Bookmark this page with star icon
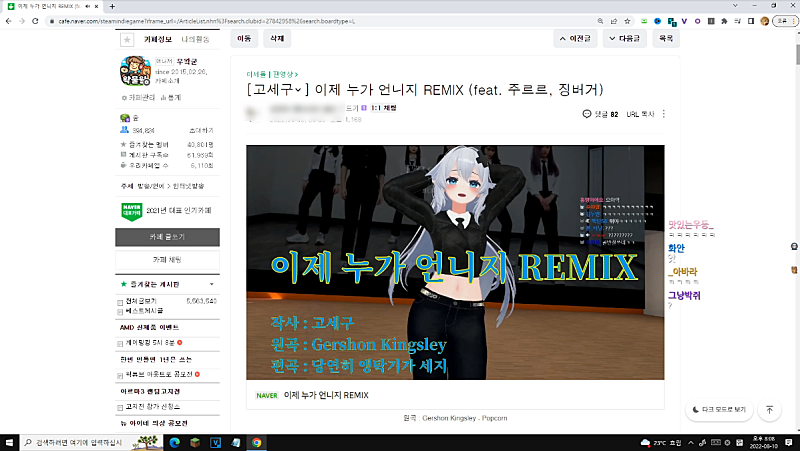 [x=628, y=21]
